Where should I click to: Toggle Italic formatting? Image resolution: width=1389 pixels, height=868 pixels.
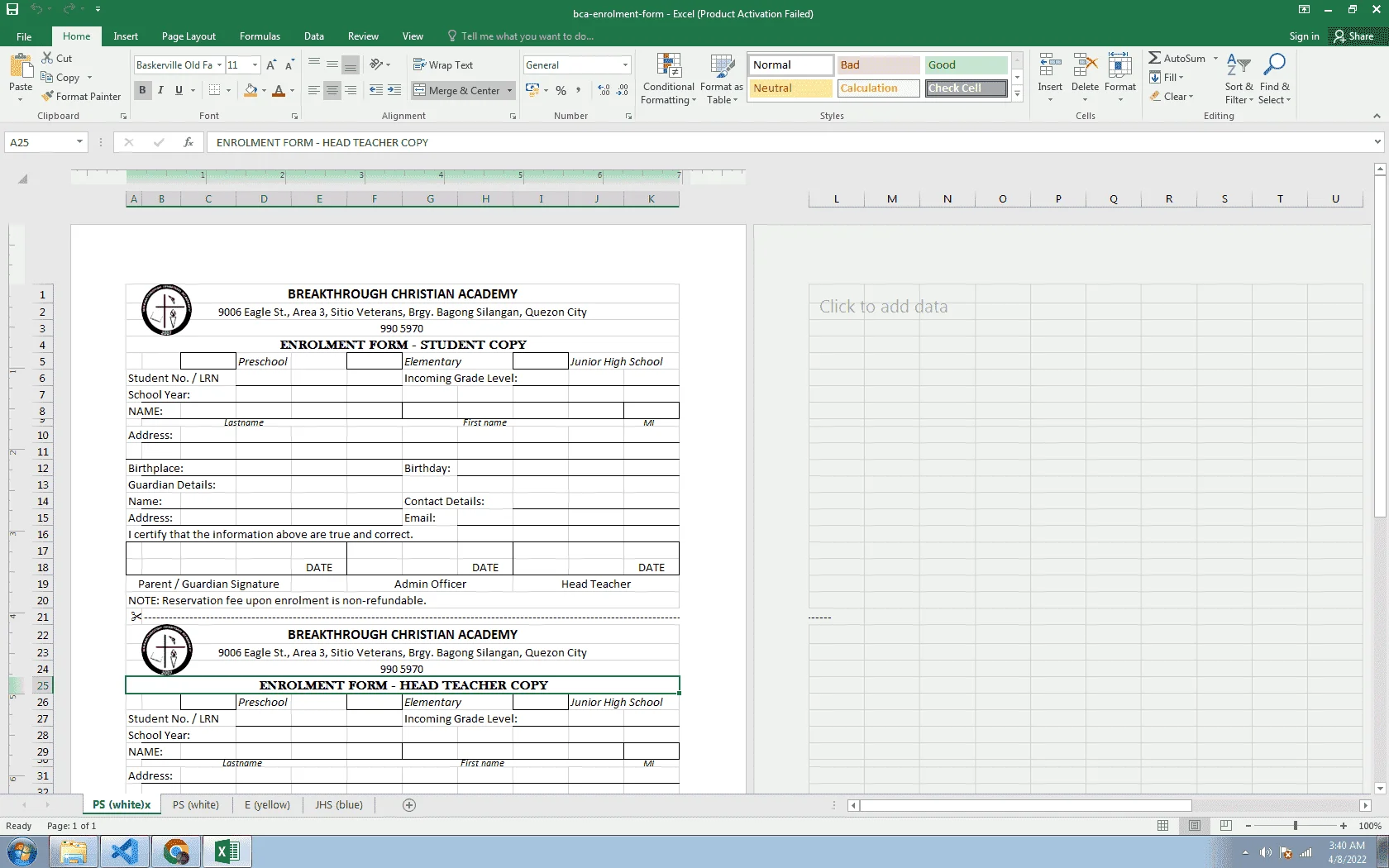(160, 90)
